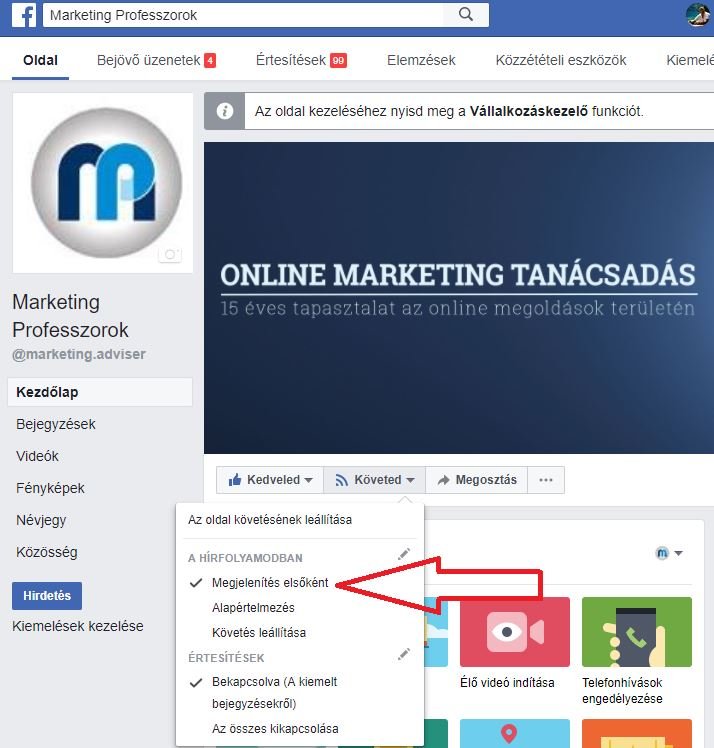
Task: Open the Vállalkozáskezelő link
Action: [528, 112]
